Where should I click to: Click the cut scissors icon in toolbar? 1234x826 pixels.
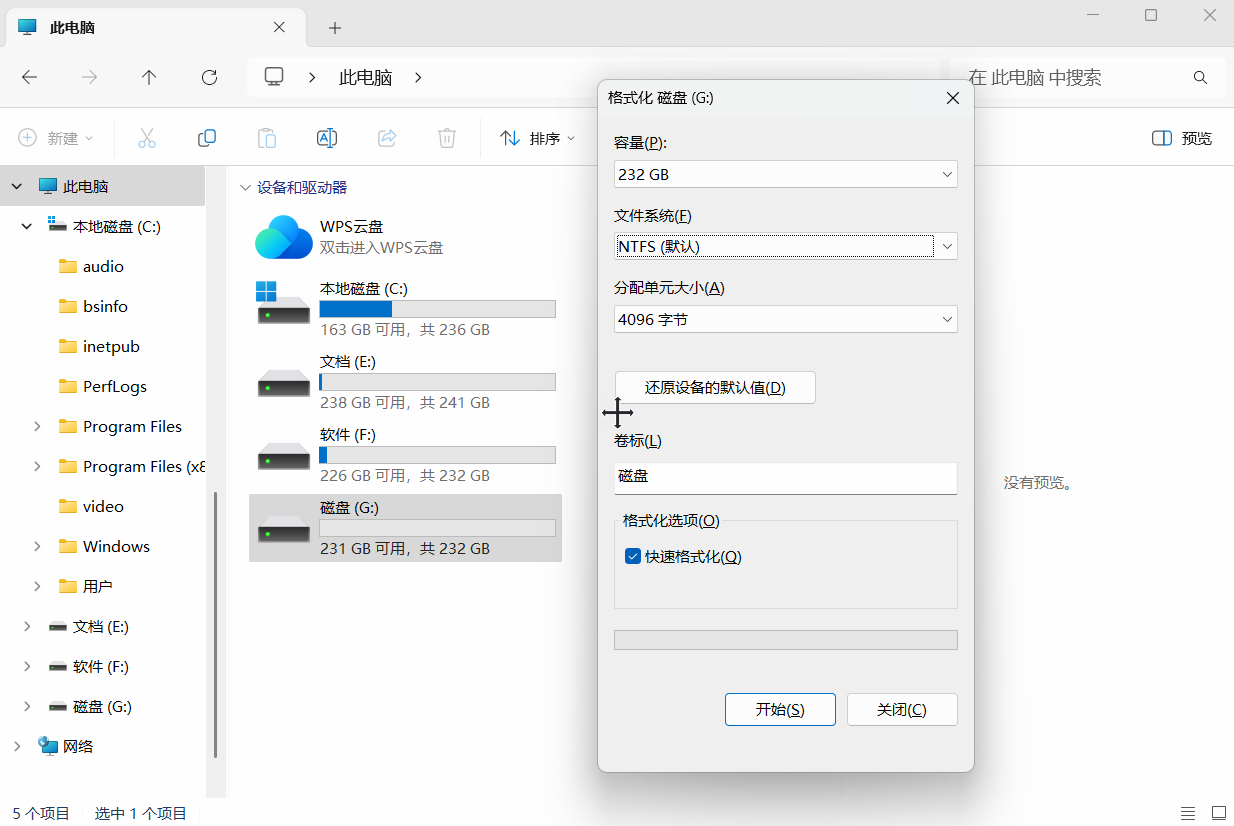tap(147, 138)
